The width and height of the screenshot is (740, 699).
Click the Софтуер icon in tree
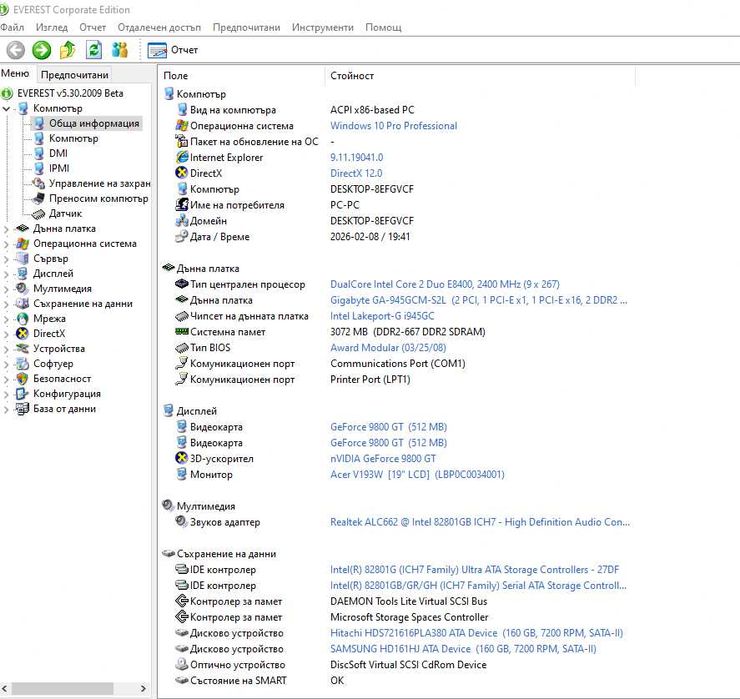pyautogui.click(x=22, y=363)
